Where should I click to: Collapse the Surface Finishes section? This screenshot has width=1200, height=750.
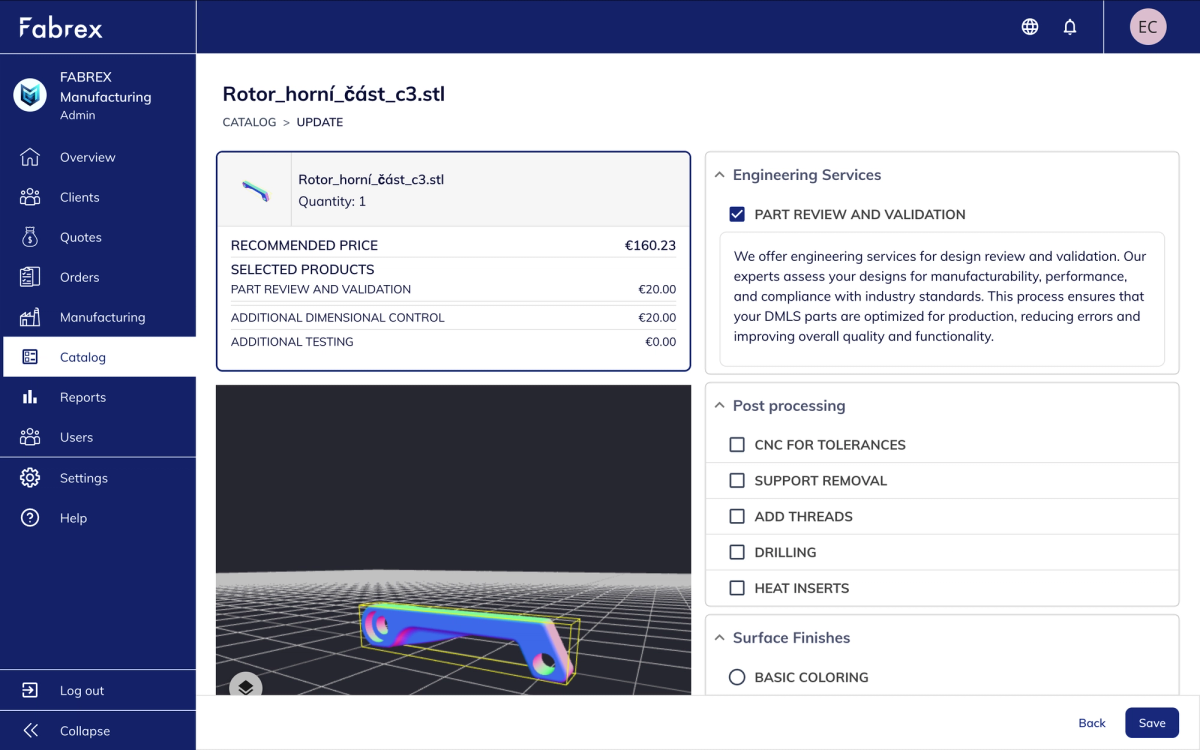pos(719,638)
